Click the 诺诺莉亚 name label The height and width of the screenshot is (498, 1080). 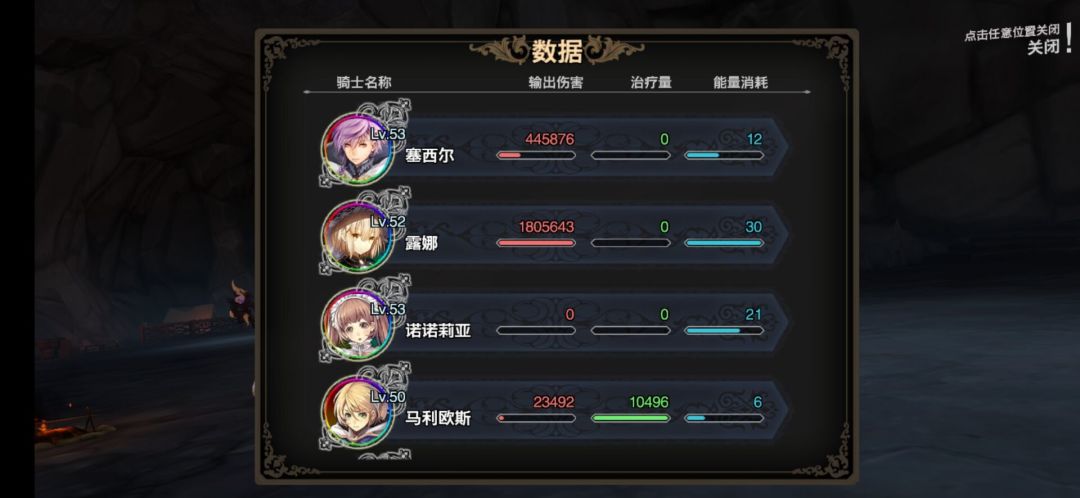pos(437,331)
